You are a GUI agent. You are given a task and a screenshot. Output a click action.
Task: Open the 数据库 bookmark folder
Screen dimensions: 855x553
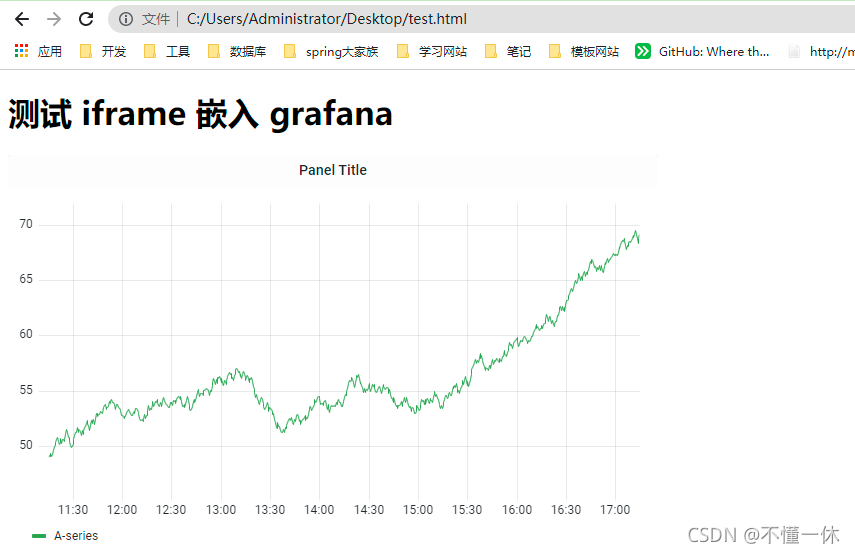coord(237,51)
